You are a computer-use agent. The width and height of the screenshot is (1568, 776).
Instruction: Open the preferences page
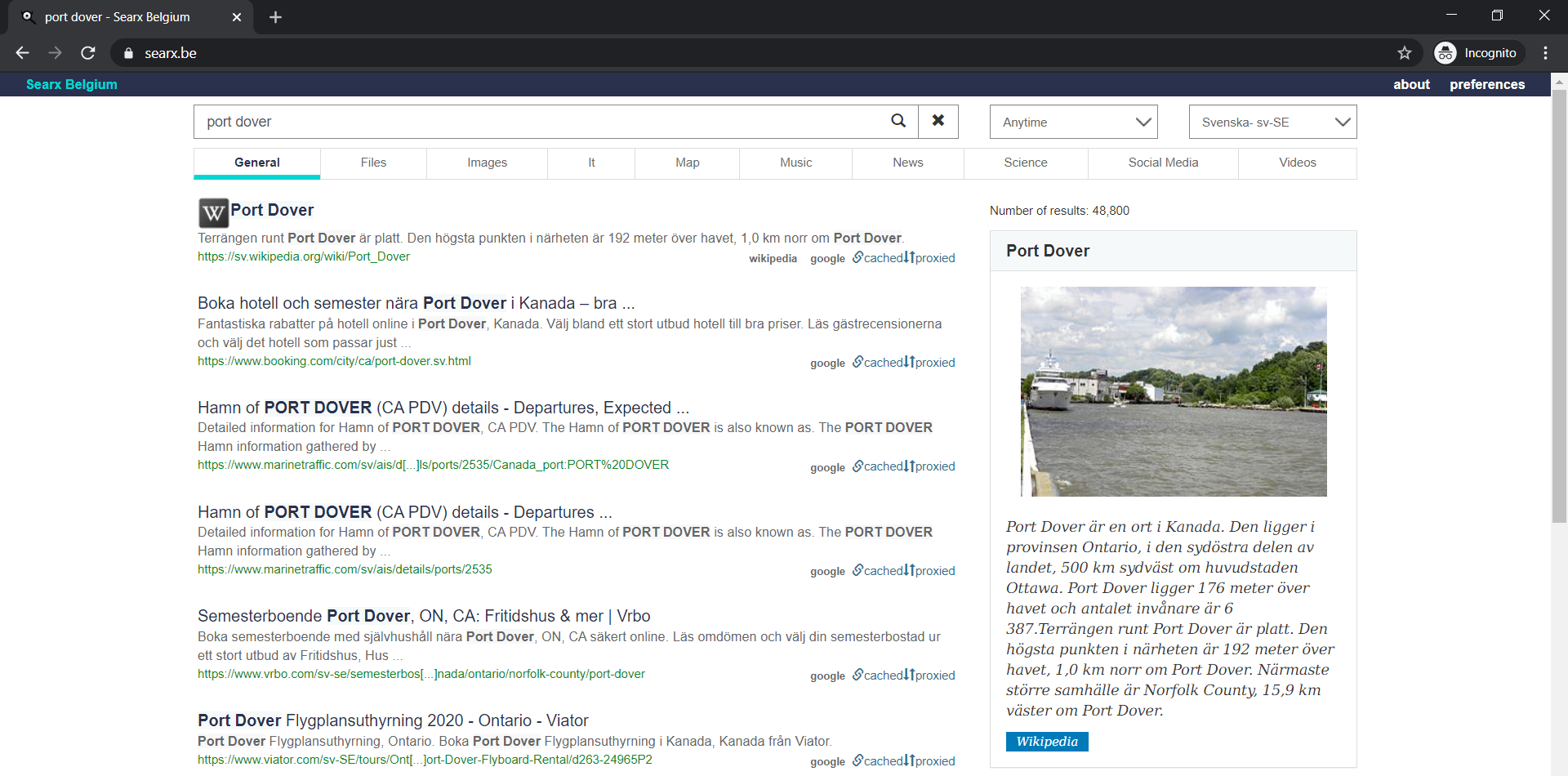[x=1487, y=84]
